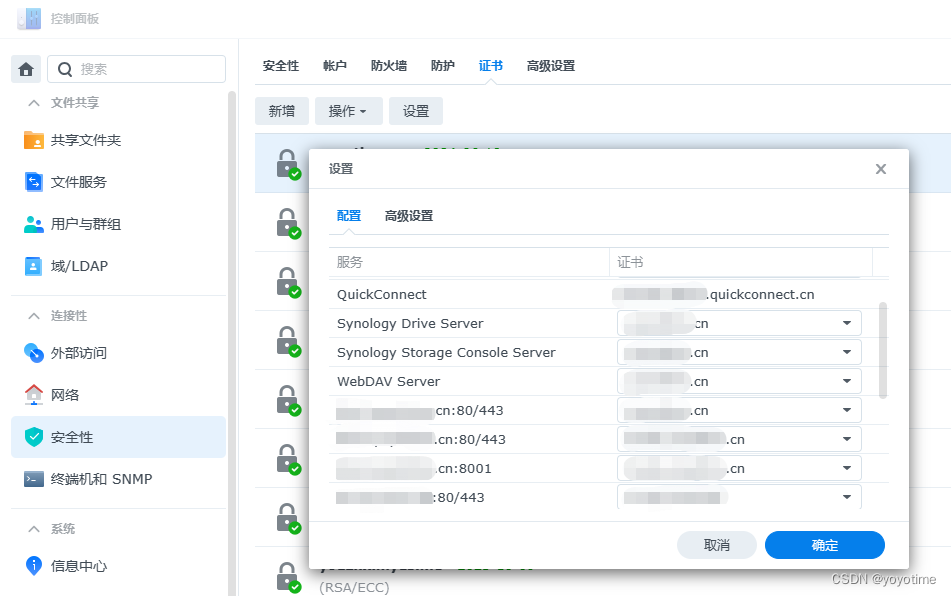Click the 新增 button
The width and height of the screenshot is (951, 596).
(282, 111)
